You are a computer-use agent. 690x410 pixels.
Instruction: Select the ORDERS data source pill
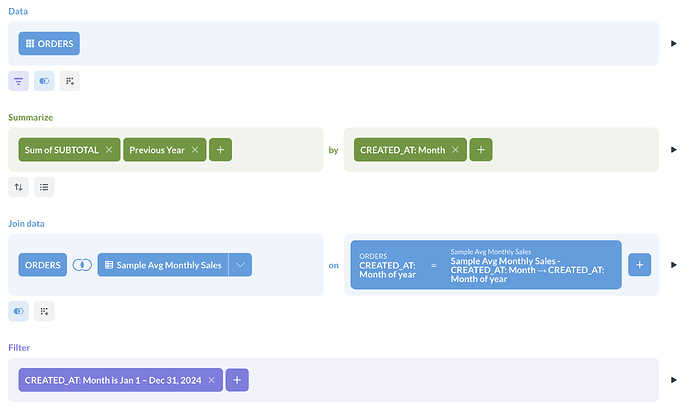pos(49,44)
